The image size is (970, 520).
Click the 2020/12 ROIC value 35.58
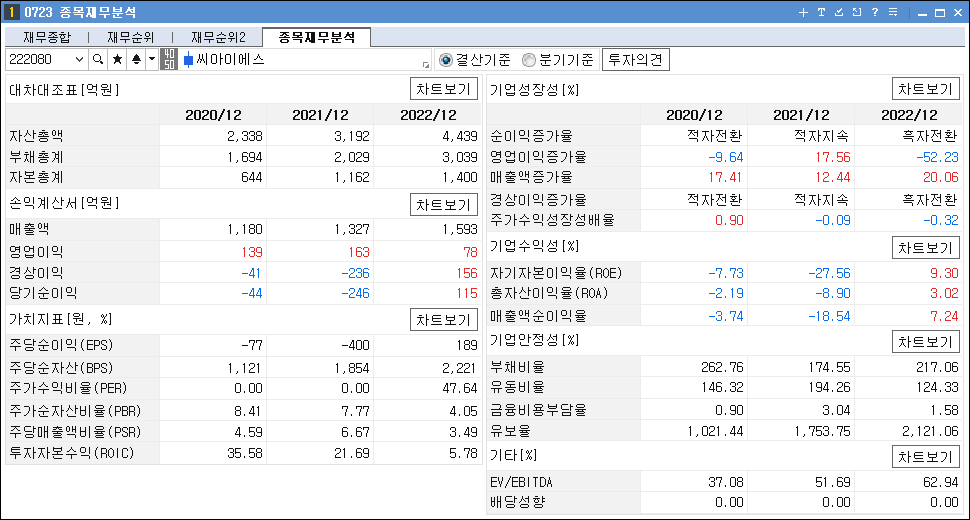(x=244, y=453)
